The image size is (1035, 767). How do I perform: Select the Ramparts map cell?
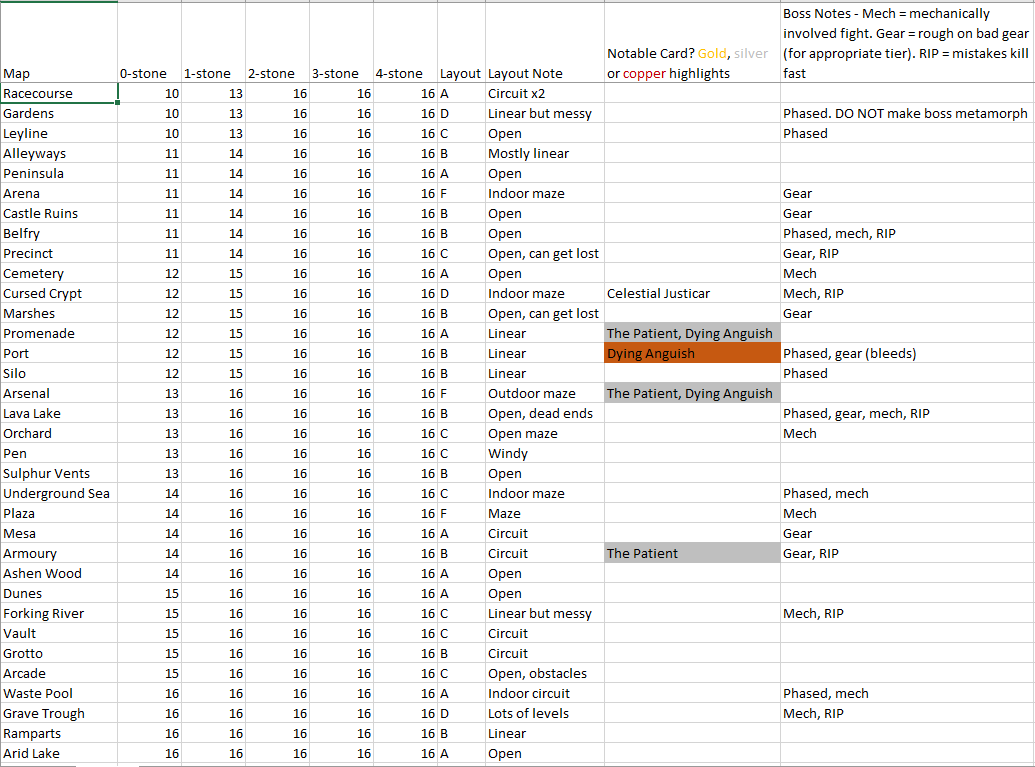59,733
